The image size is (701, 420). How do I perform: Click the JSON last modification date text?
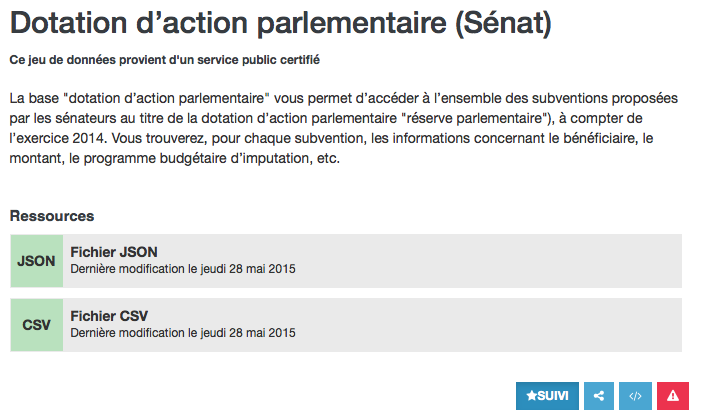[183, 269]
